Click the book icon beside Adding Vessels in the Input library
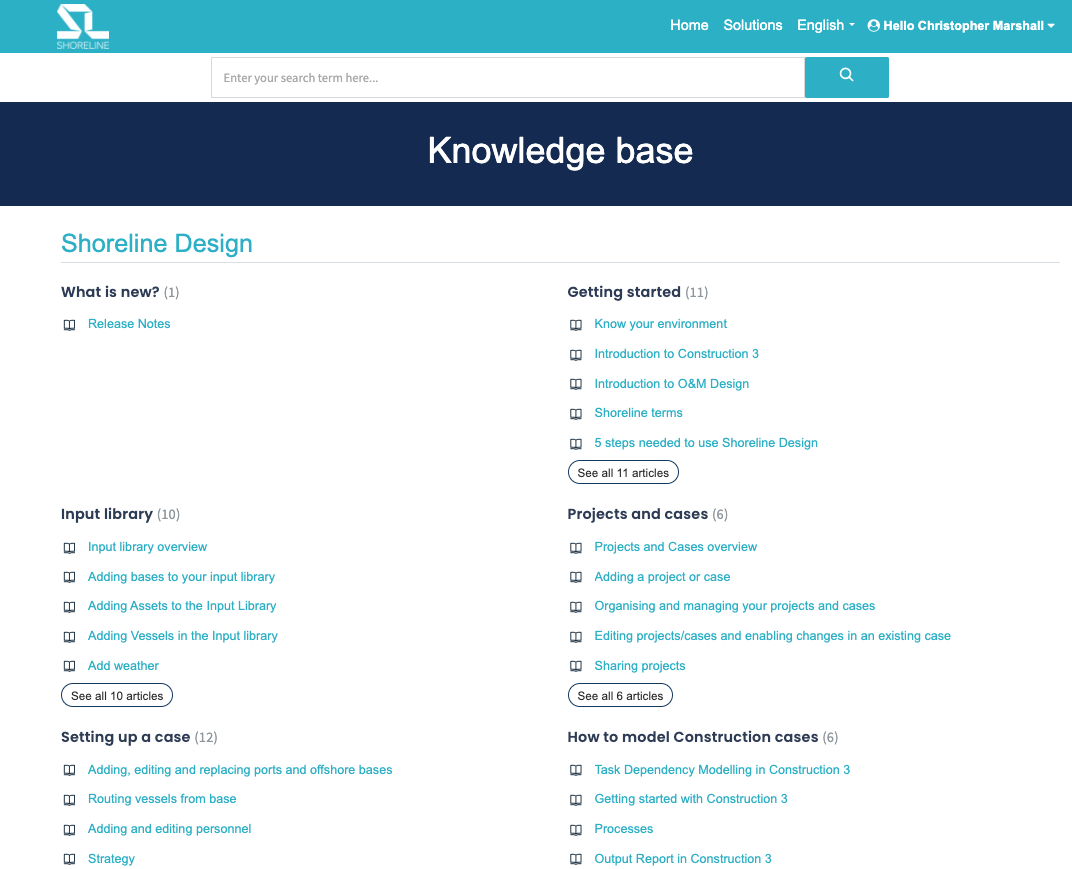1072x869 pixels. pyautogui.click(x=70, y=637)
